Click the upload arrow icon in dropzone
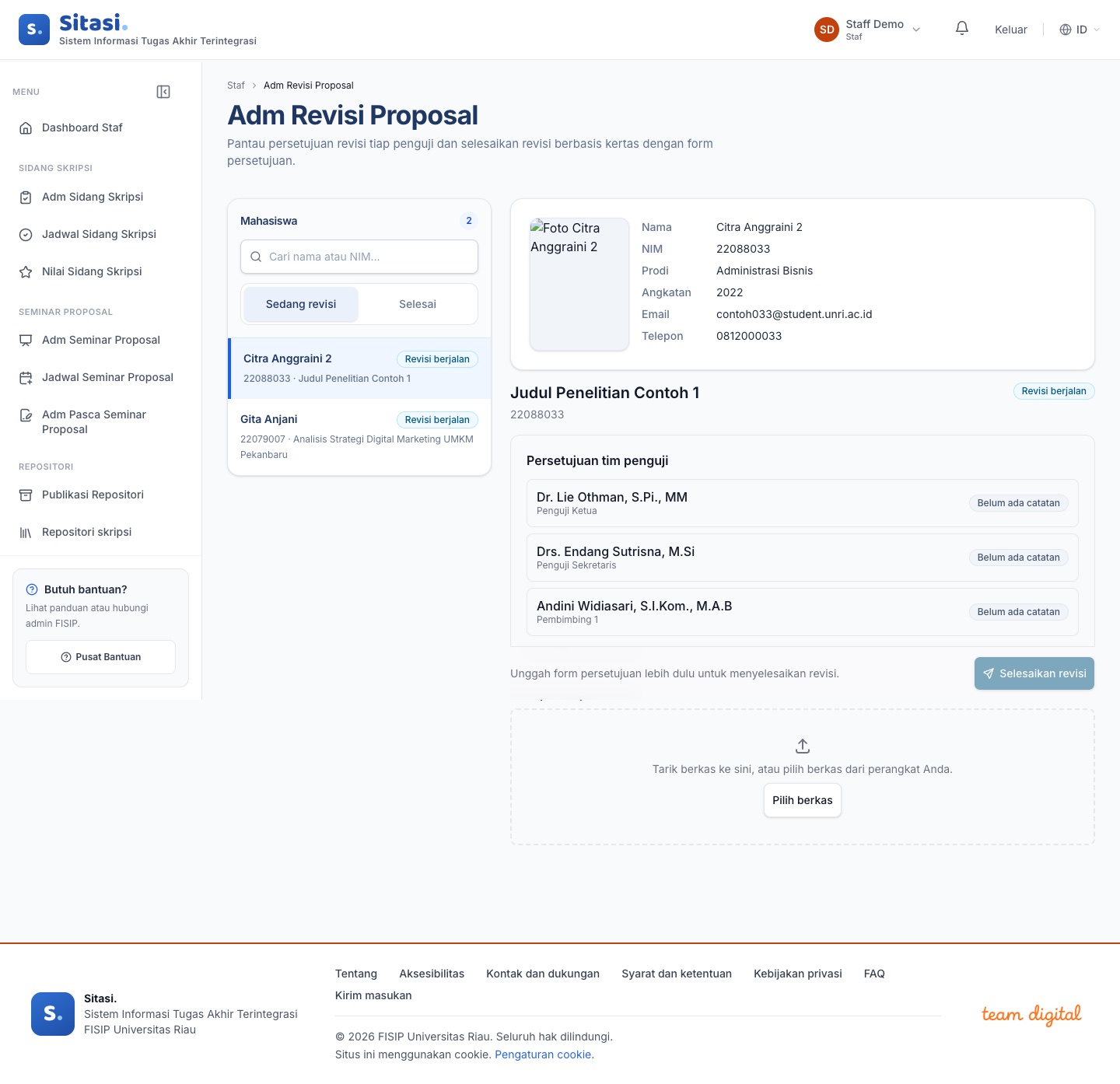Viewport: 1120px width, 1084px height. pos(803,747)
